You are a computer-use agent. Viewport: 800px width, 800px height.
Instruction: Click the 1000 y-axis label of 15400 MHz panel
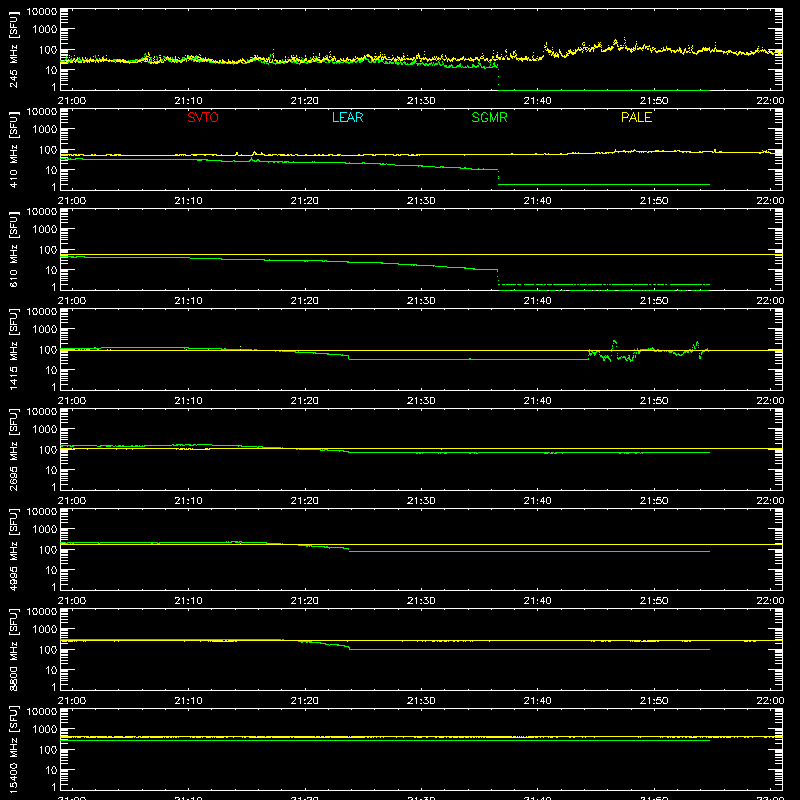[x=45, y=730]
